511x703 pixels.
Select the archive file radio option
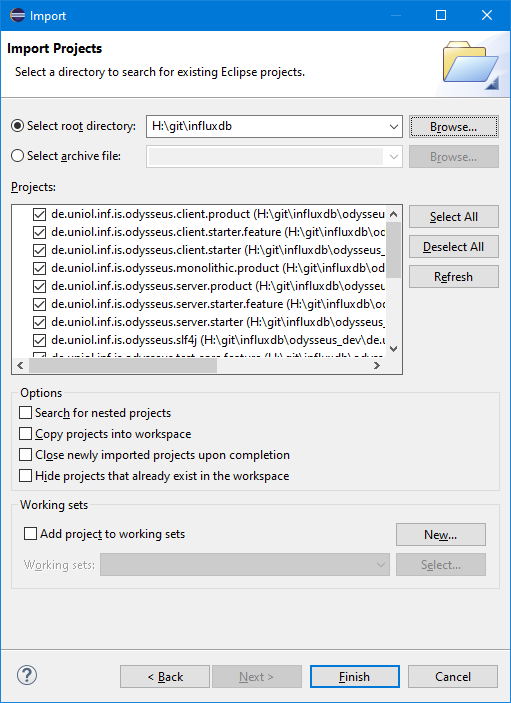click(17, 156)
